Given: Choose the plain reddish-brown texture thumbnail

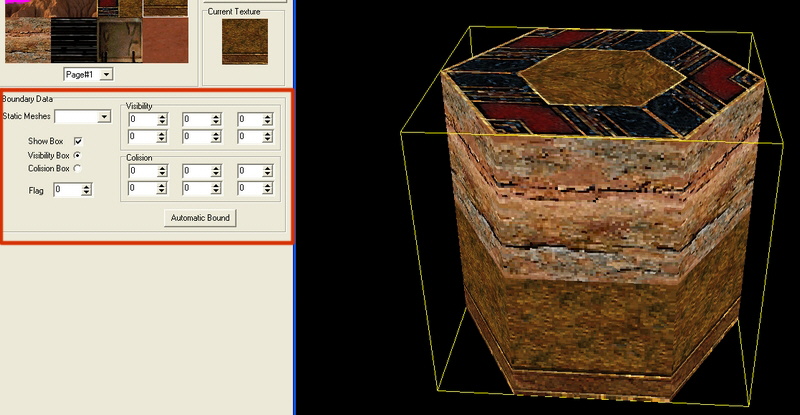Looking at the screenshot, I should [163, 42].
